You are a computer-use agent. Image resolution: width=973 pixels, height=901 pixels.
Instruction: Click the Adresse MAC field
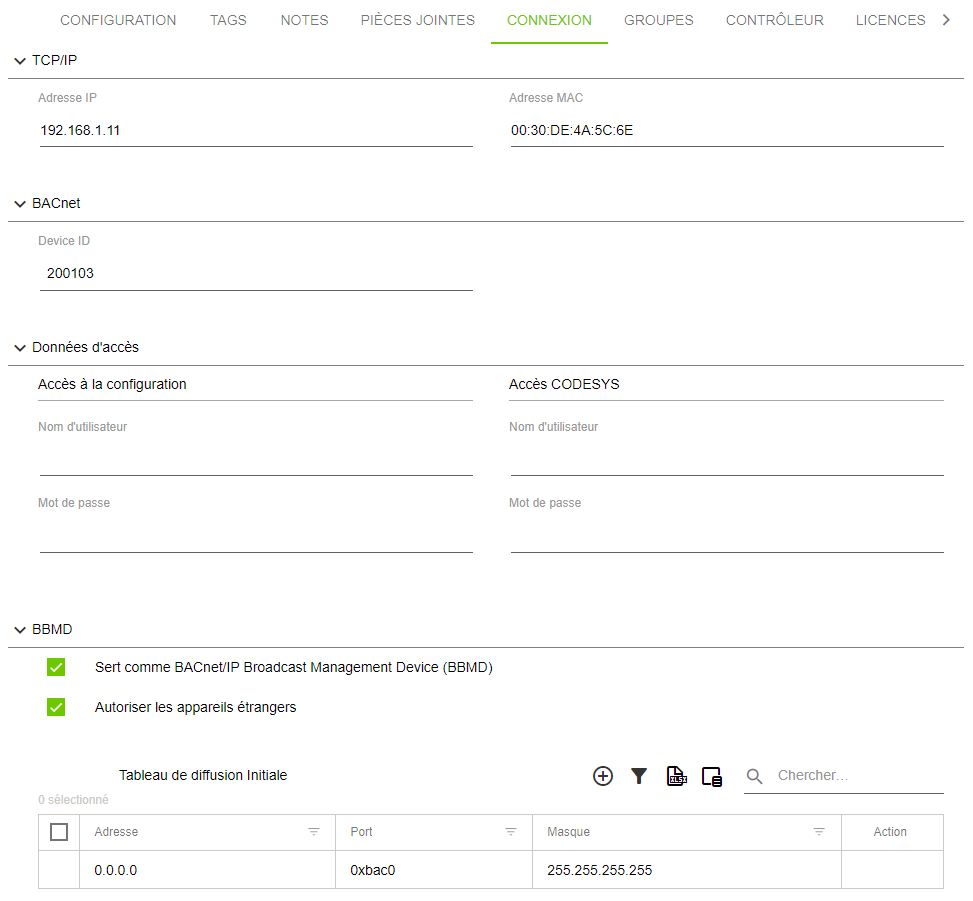click(x=727, y=130)
